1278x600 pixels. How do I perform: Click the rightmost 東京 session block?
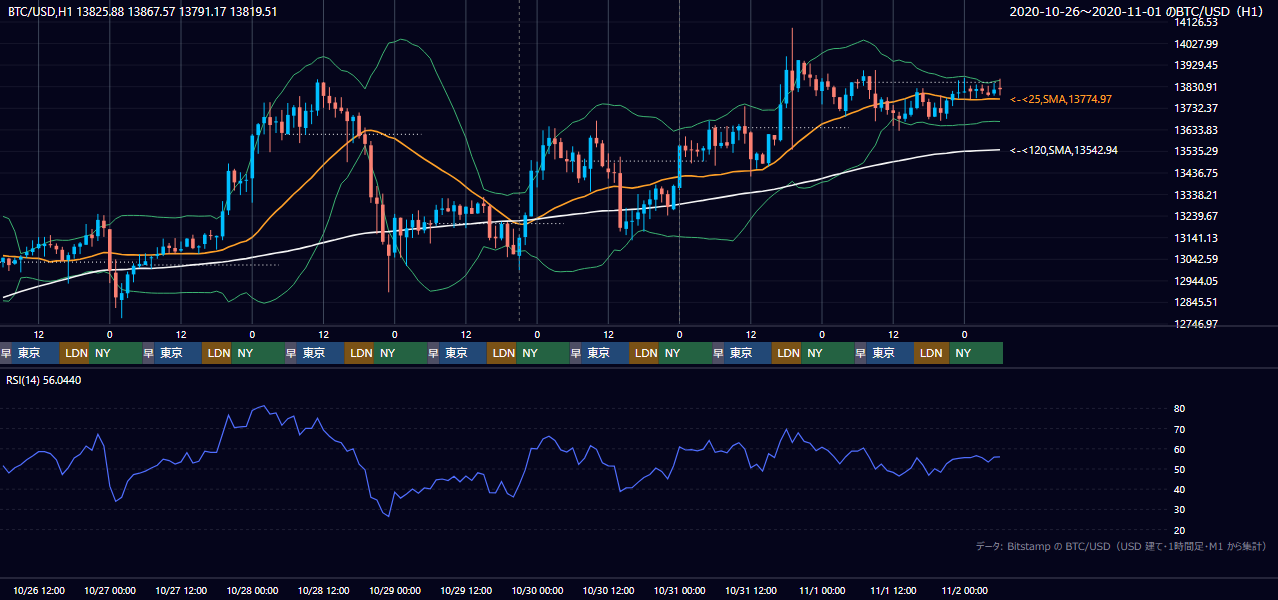890,353
